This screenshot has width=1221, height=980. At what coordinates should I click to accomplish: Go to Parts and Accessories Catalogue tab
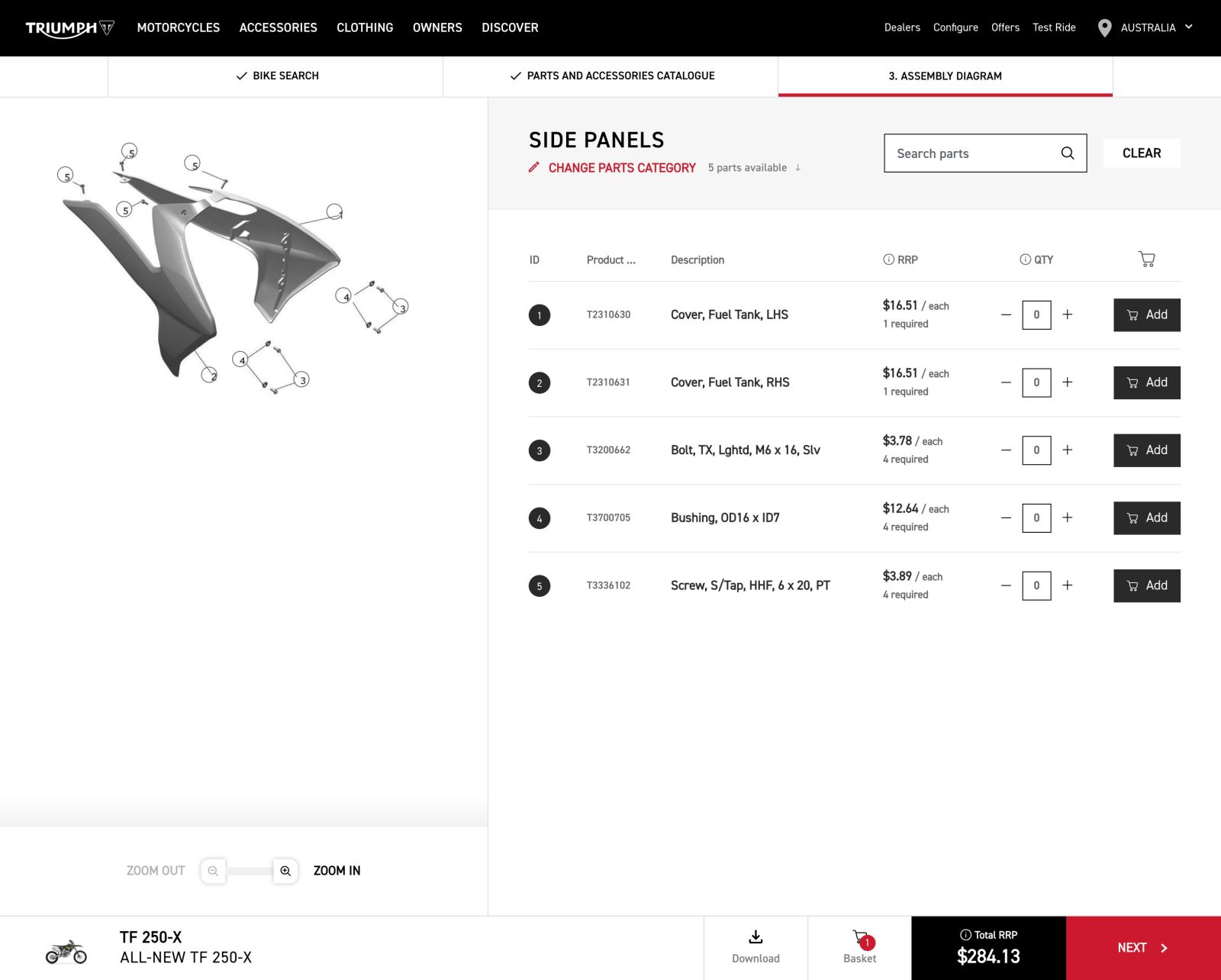coord(611,76)
